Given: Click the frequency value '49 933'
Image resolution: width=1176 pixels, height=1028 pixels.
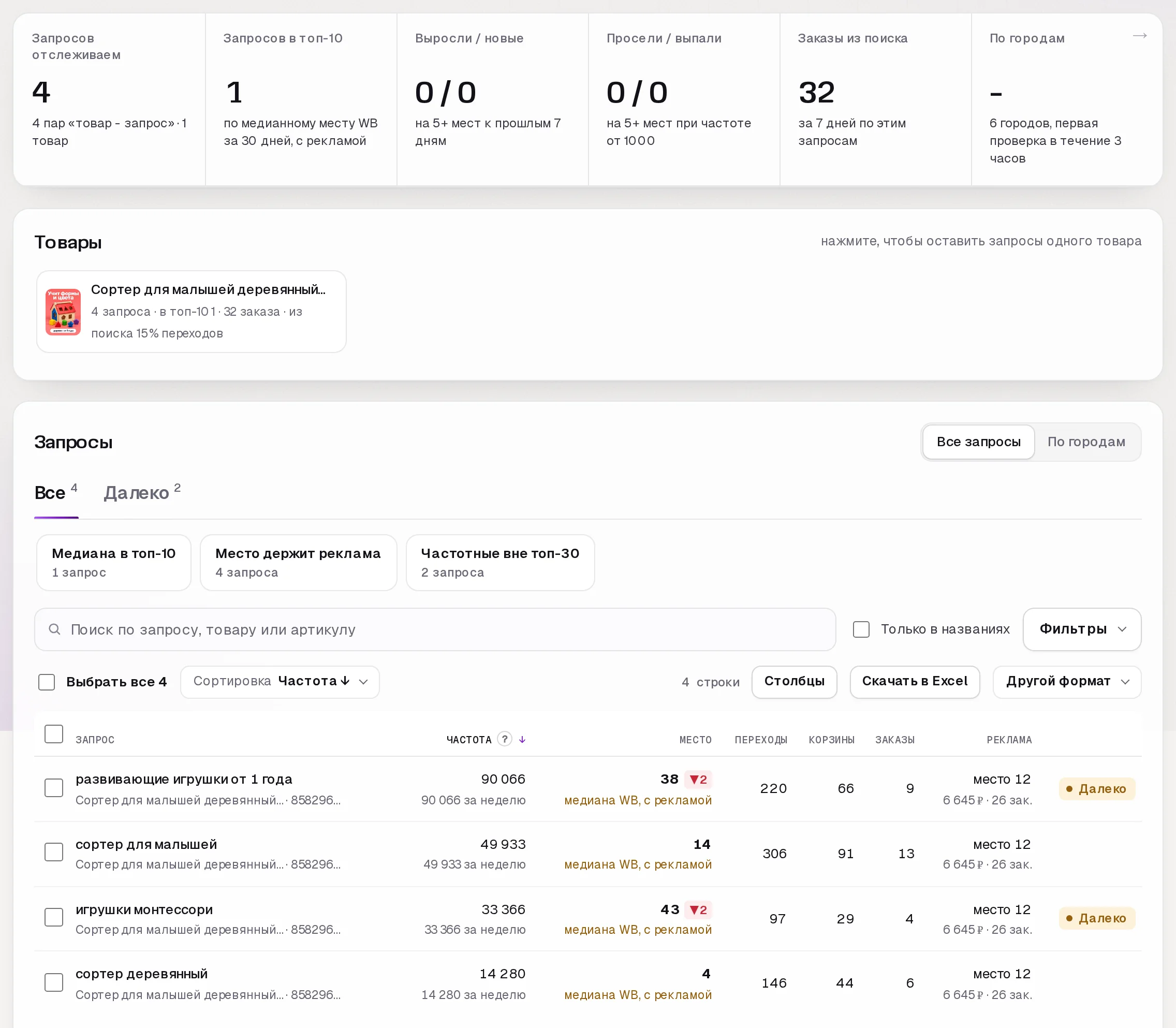Looking at the screenshot, I should tap(503, 844).
